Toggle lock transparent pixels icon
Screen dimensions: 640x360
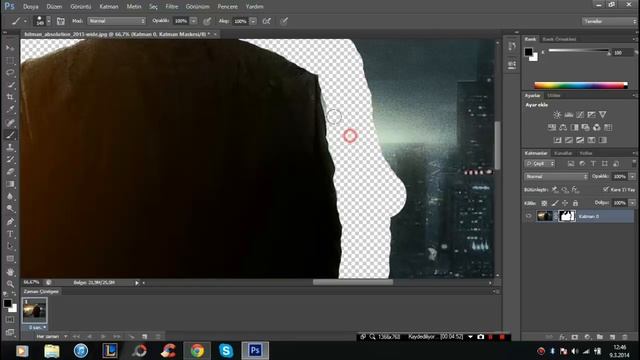[x=544, y=203]
